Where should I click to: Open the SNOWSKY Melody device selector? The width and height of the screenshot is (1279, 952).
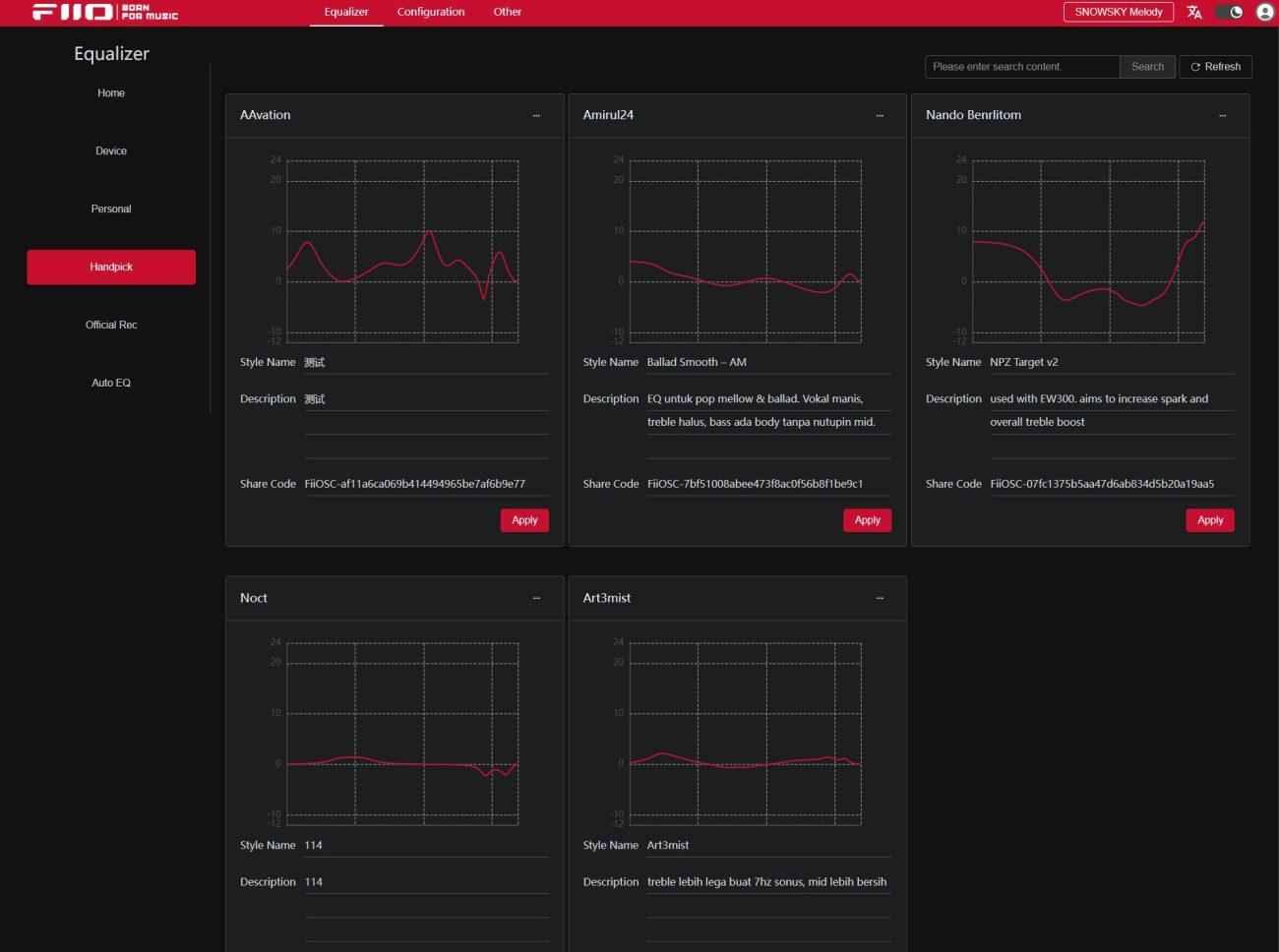pos(1118,12)
